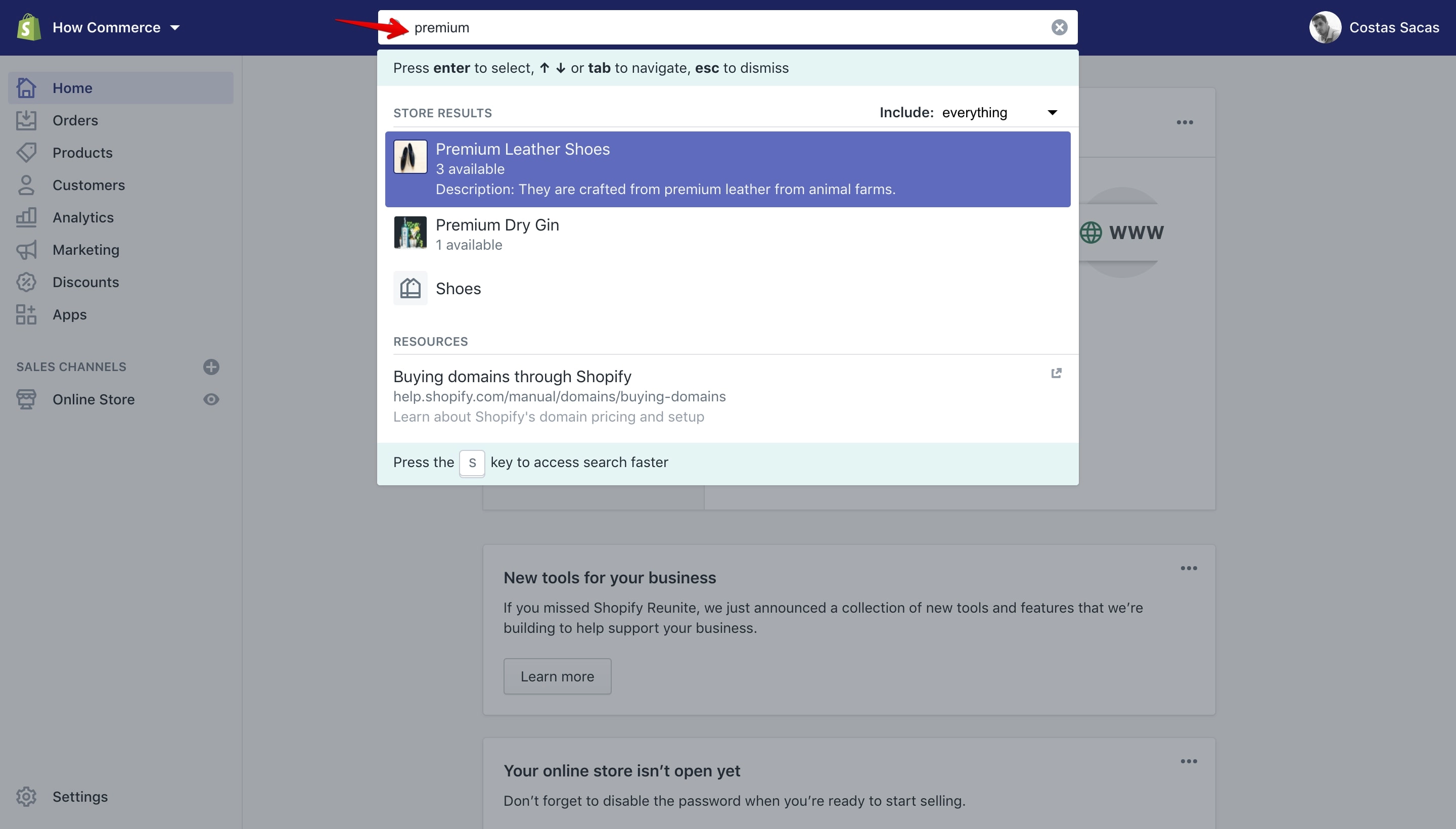The image size is (1456, 829).
Task: Open the Online Store channel
Action: (94, 399)
